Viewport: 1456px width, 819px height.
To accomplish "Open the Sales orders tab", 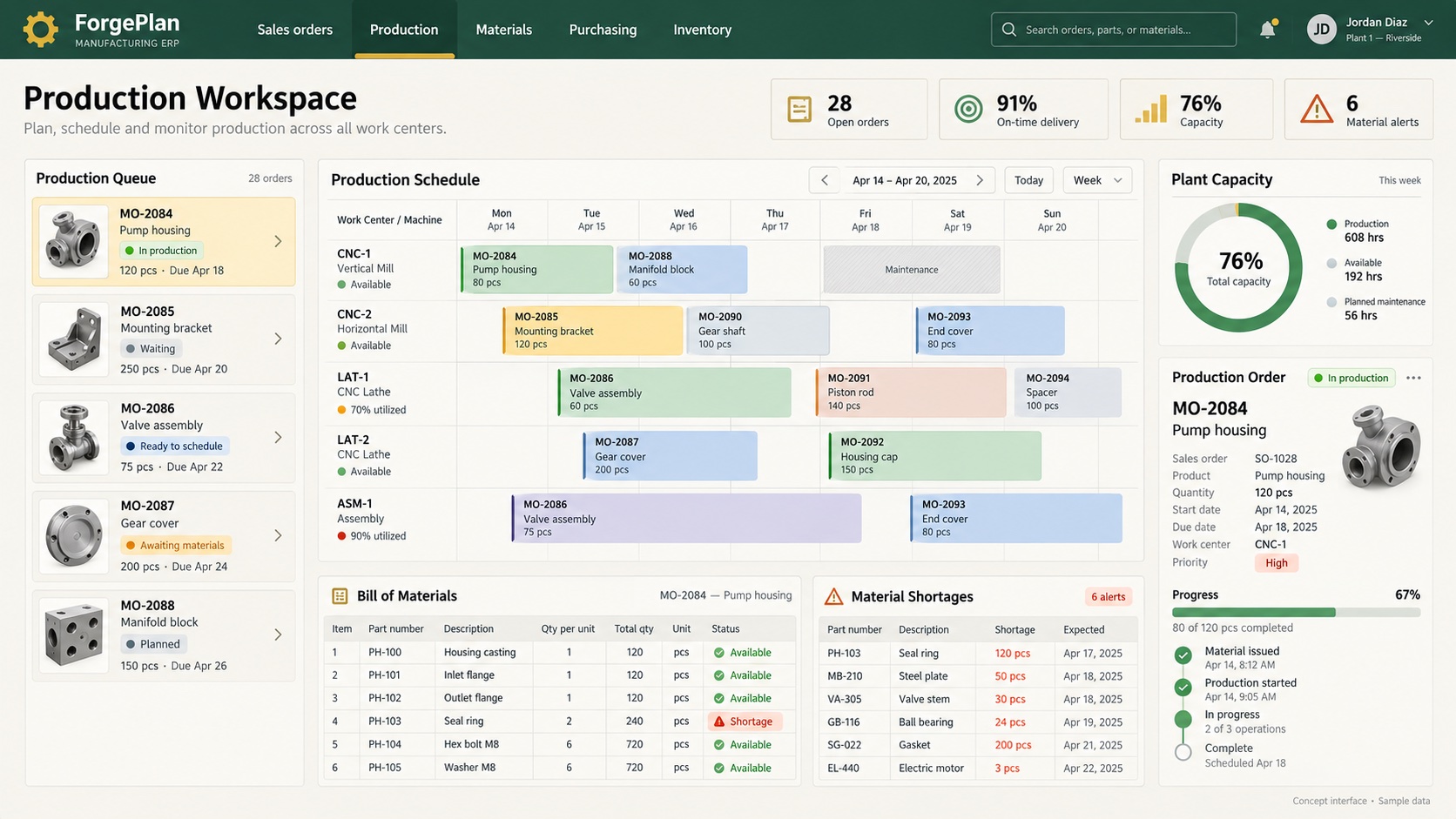I will [295, 30].
